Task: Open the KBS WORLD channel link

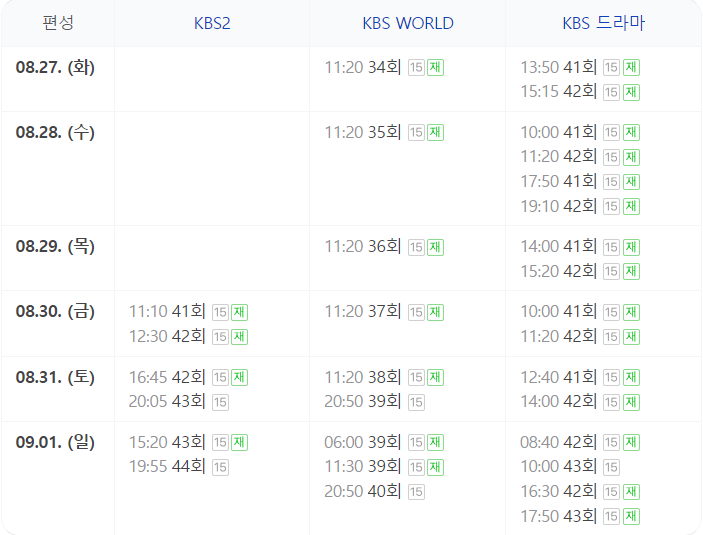Action: tap(408, 23)
